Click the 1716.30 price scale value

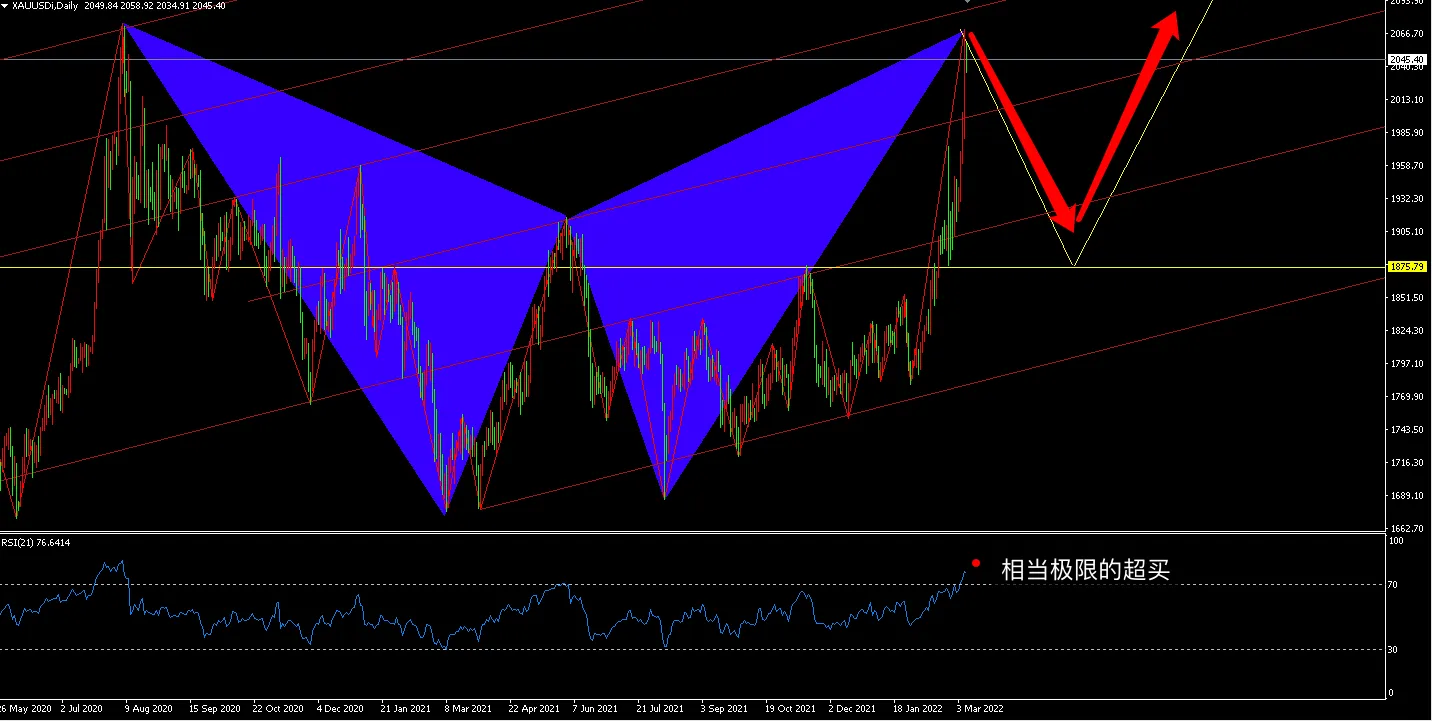1406,463
